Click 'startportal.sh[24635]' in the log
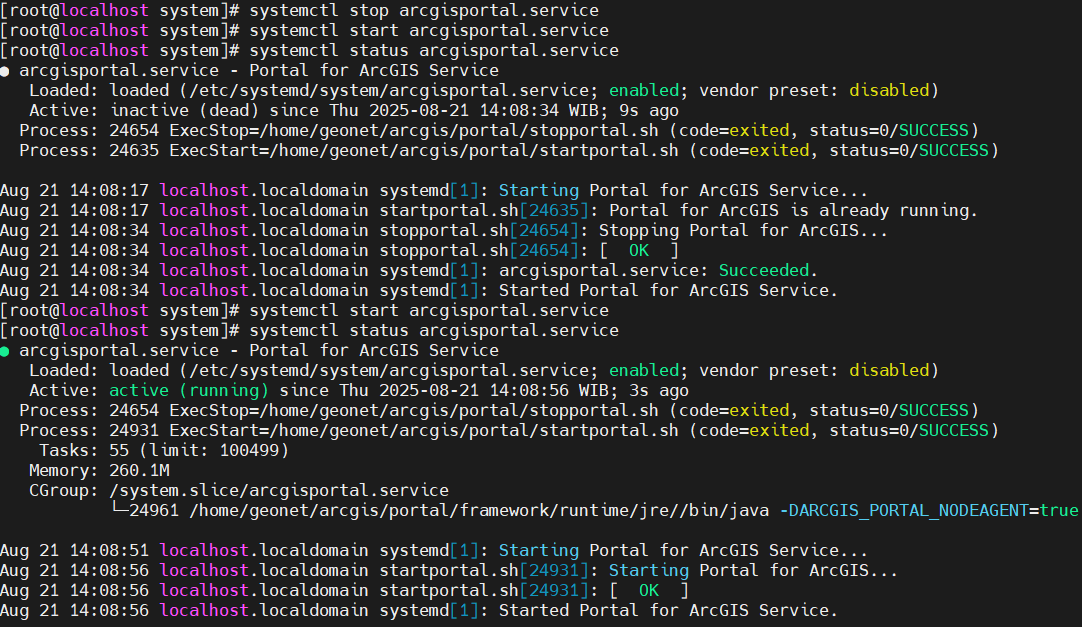Image resolution: width=1082 pixels, height=627 pixels. [x=484, y=210]
